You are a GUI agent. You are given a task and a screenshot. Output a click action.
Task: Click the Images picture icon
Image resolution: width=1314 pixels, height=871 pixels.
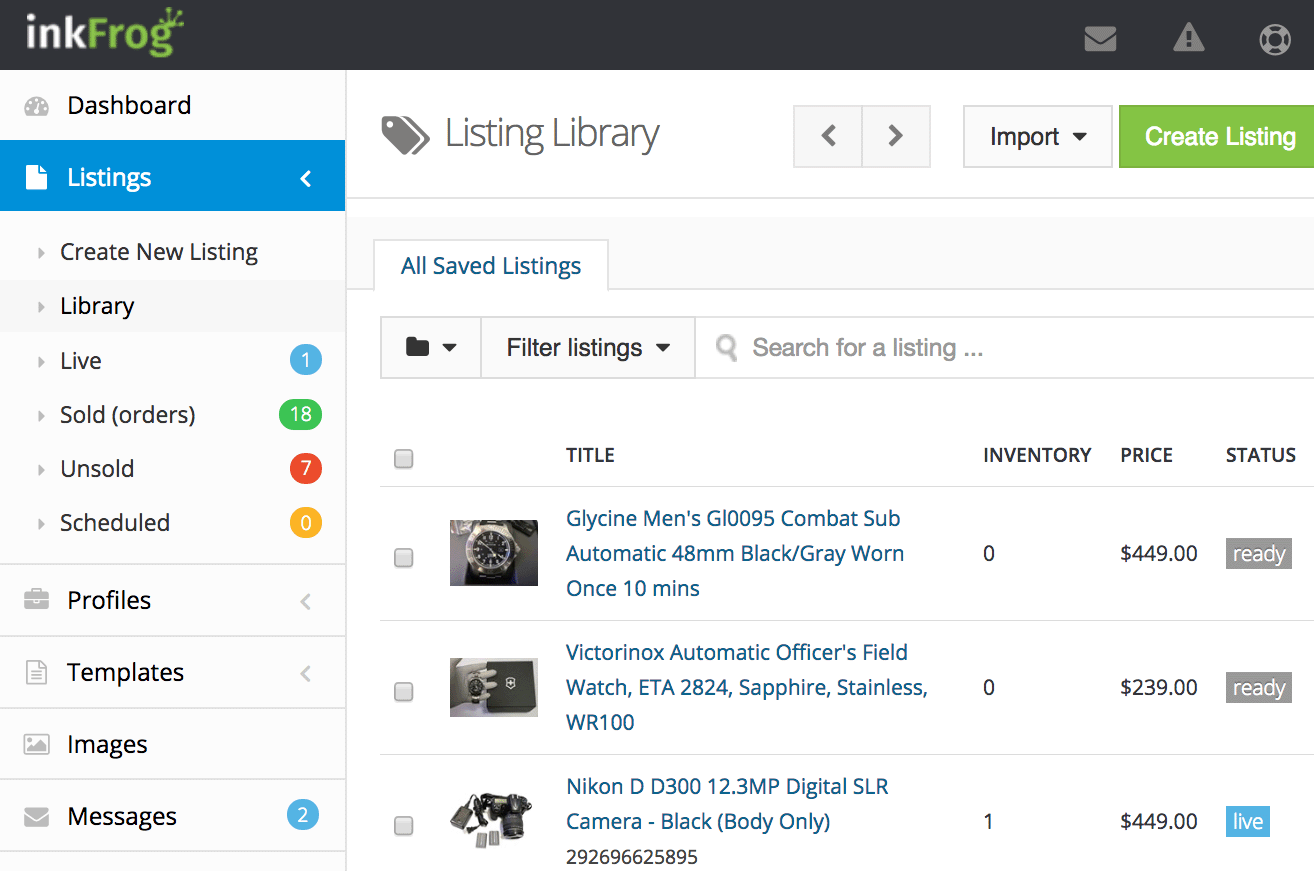coord(36,744)
